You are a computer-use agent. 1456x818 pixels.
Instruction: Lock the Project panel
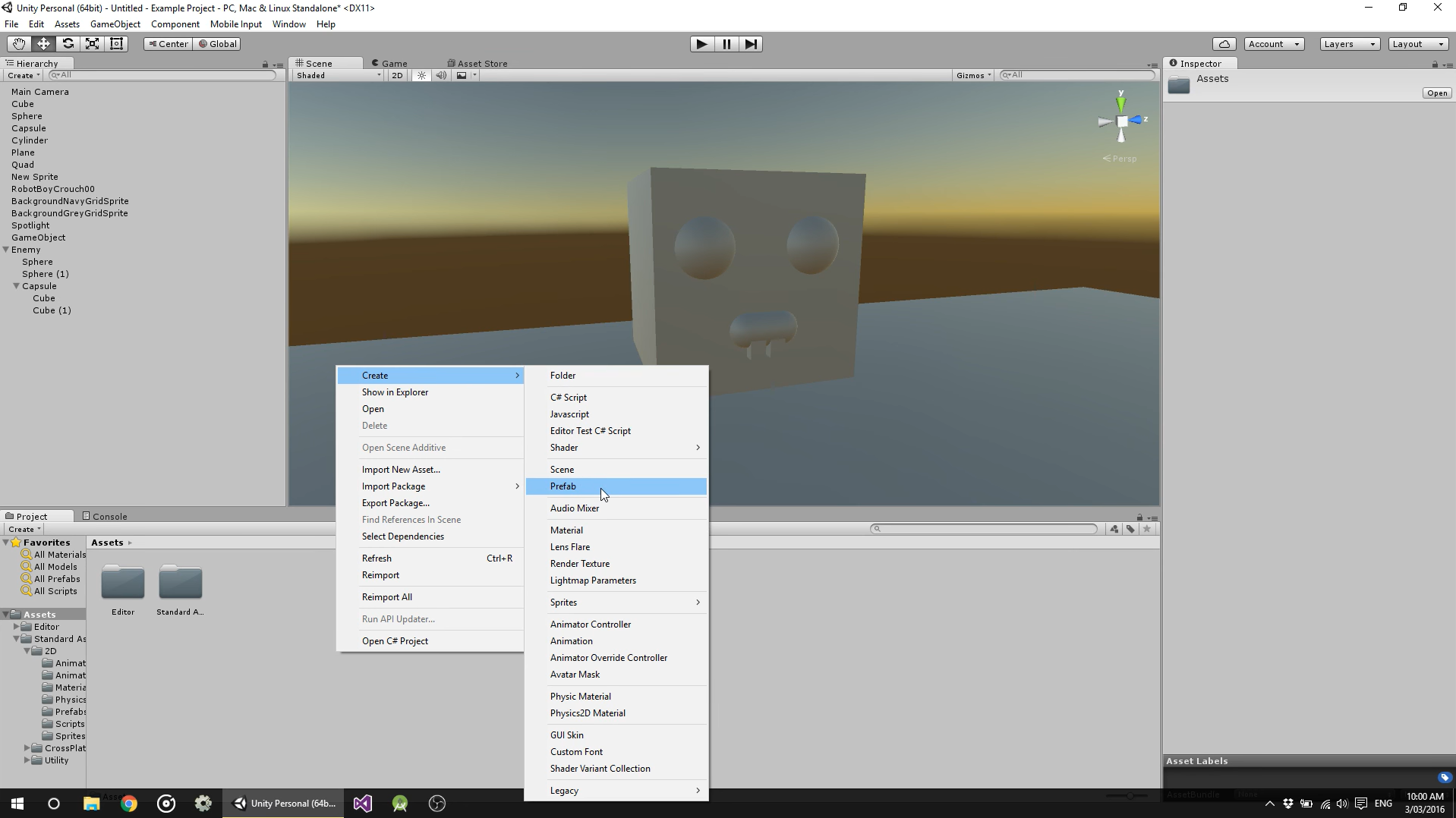point(1139,518)
